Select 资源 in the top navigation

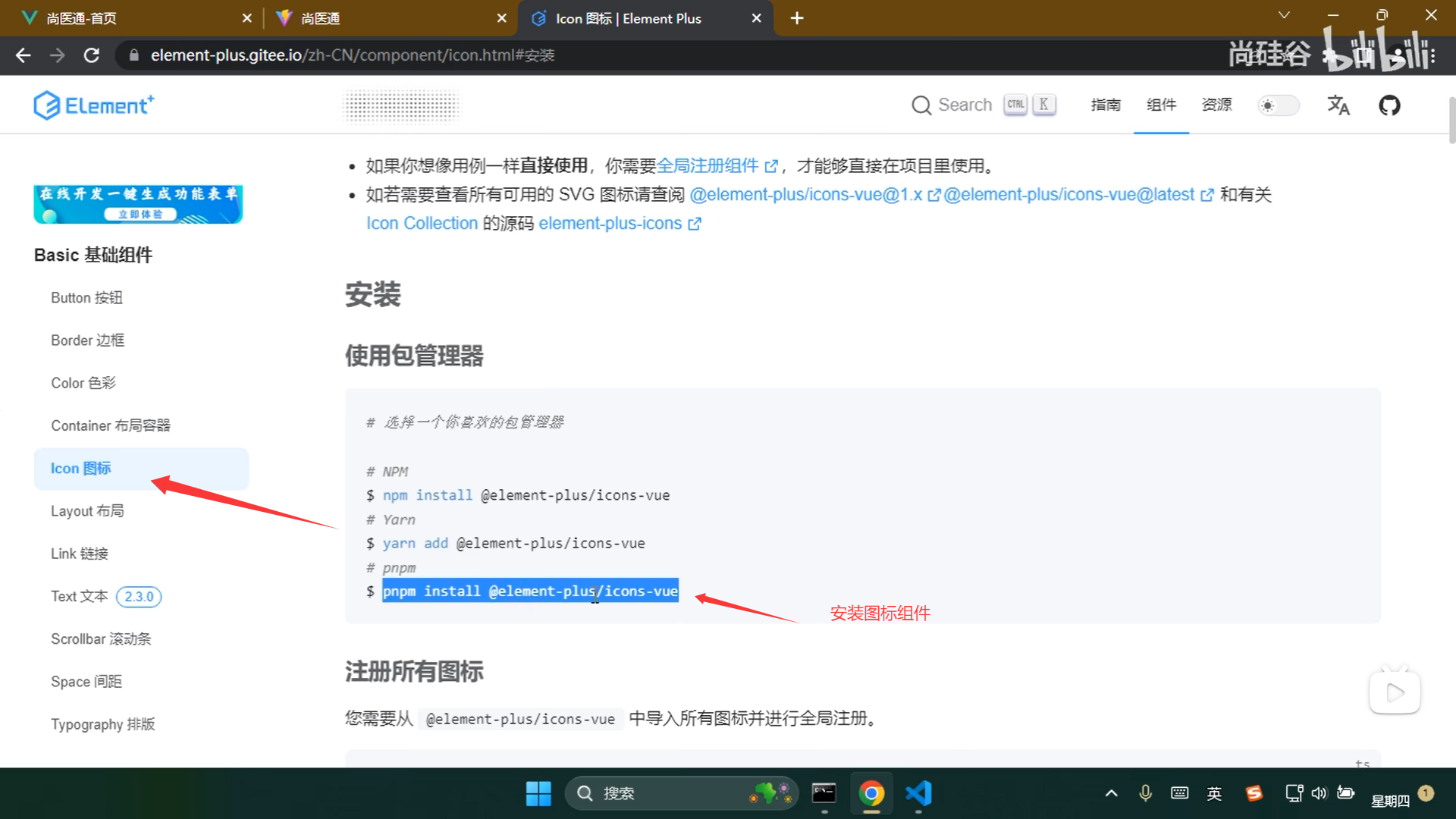(1216, 105)
